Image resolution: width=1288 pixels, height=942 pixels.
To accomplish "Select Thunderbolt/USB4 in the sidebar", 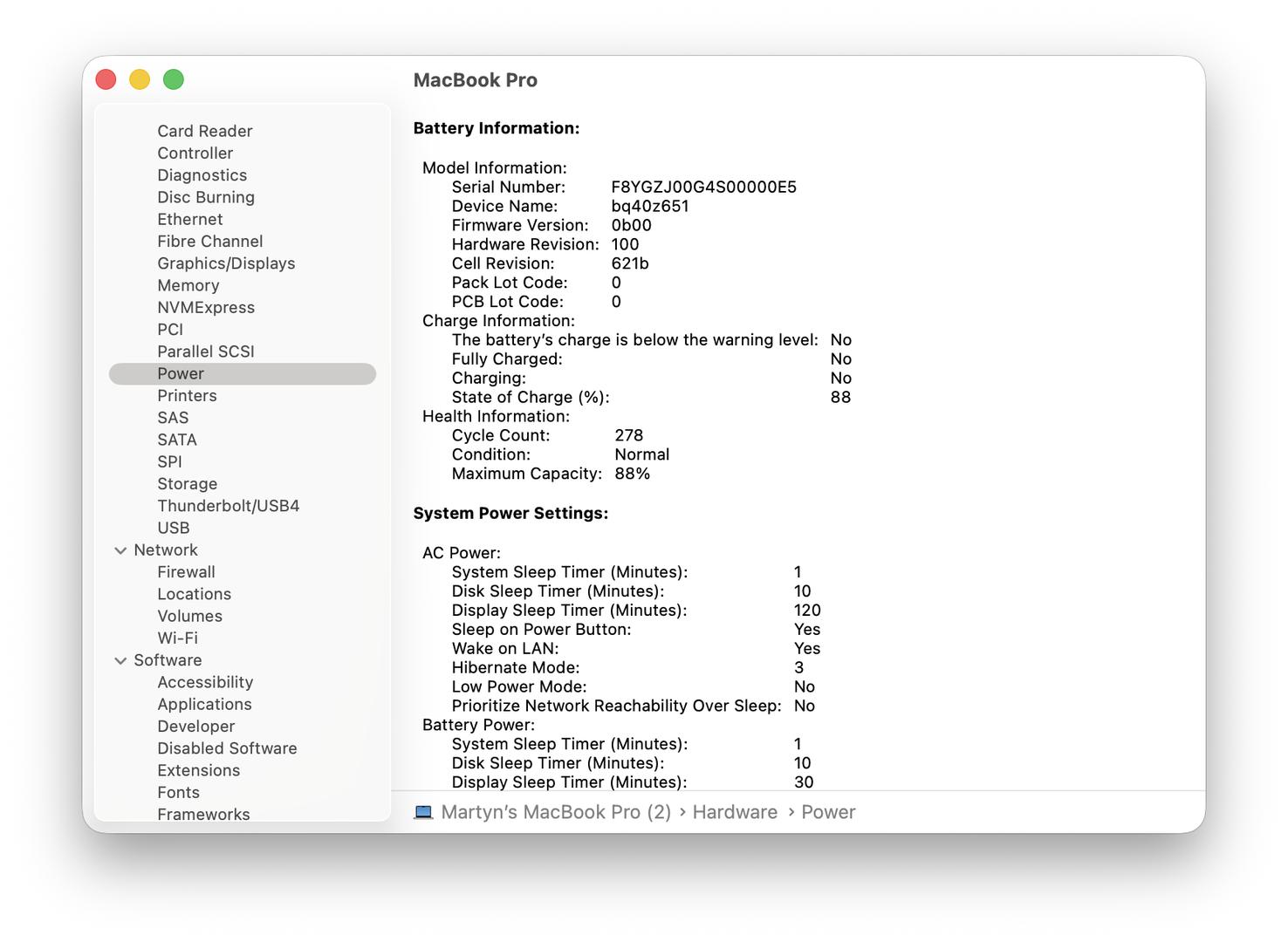I will pos(228,506).
